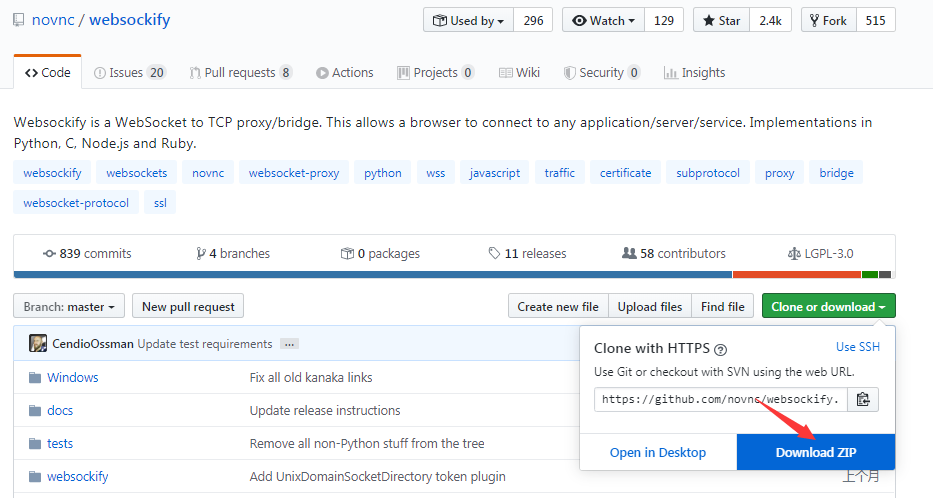
Task: Open the novnc topic tag
Action: (x=208, y=173)
